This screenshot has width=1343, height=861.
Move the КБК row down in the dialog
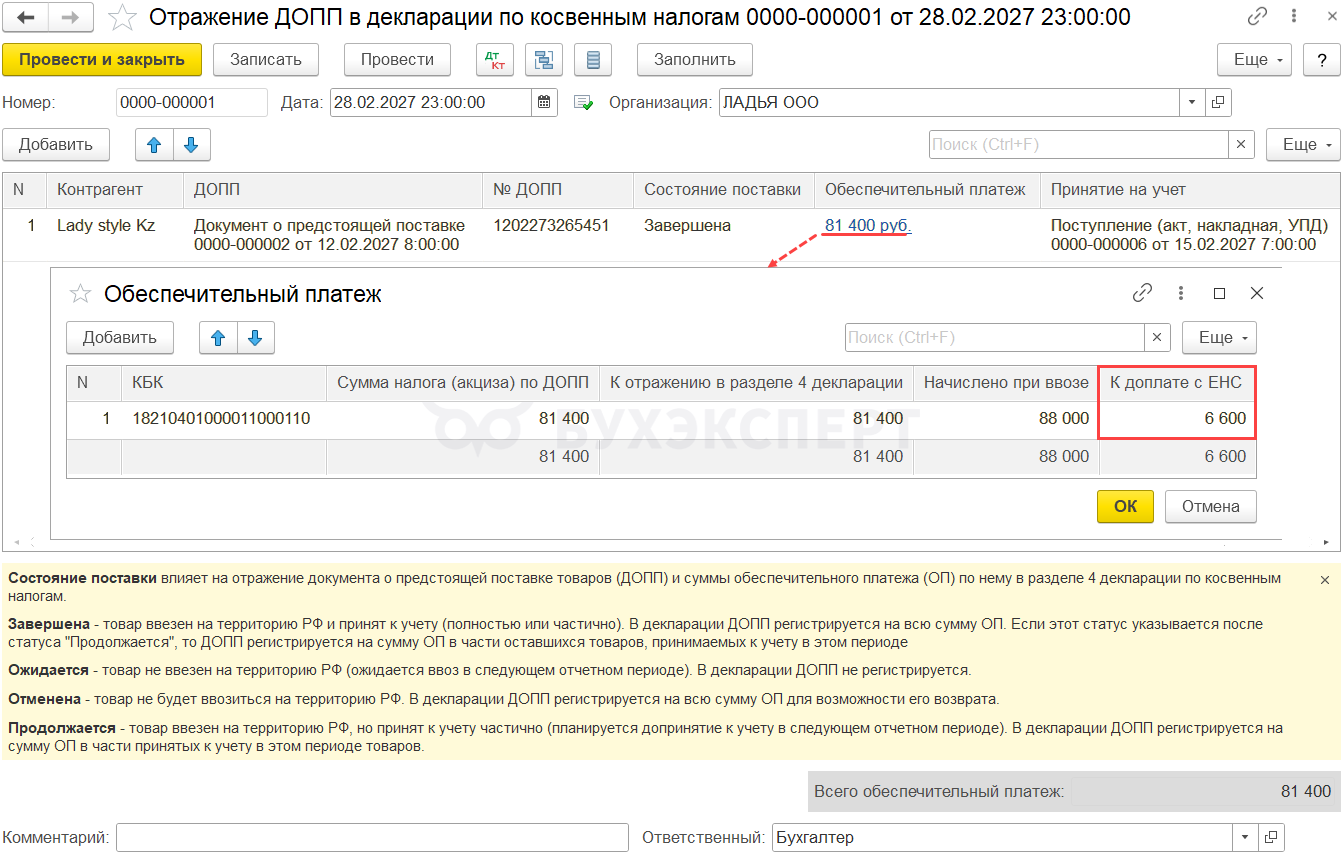point(256,338)
